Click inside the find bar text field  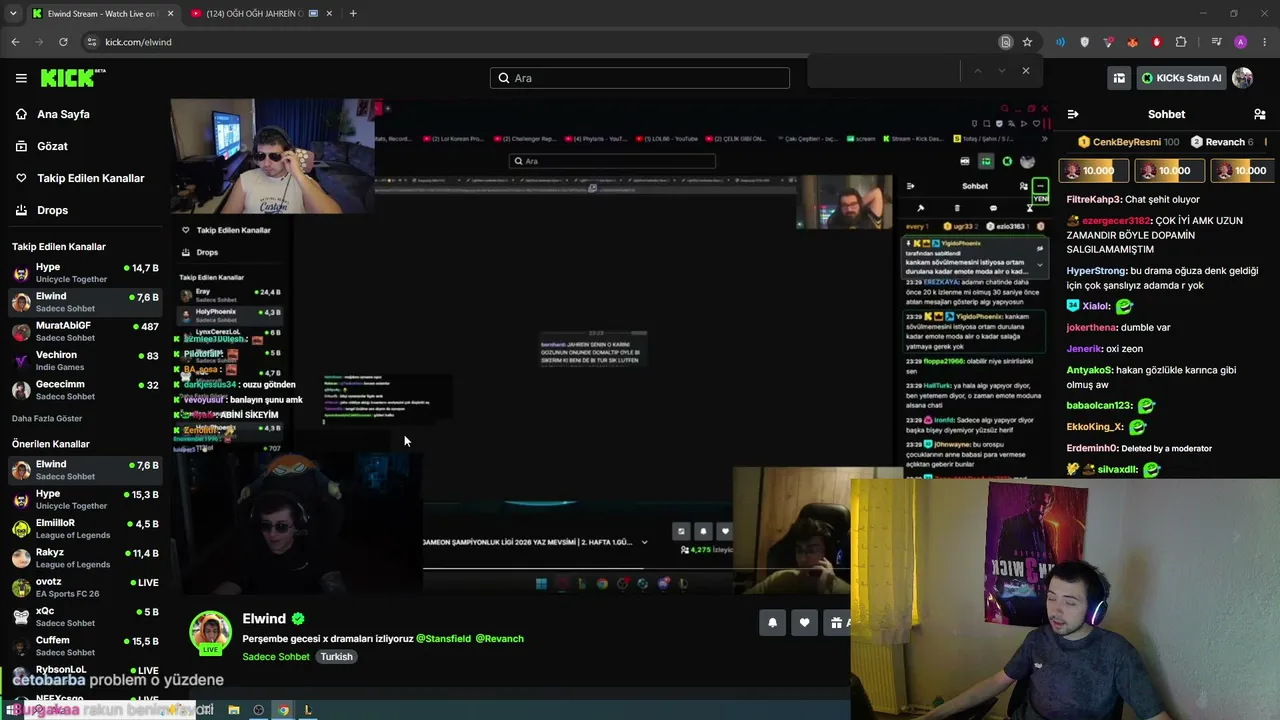pyautogui.click(x=883, y=71)
